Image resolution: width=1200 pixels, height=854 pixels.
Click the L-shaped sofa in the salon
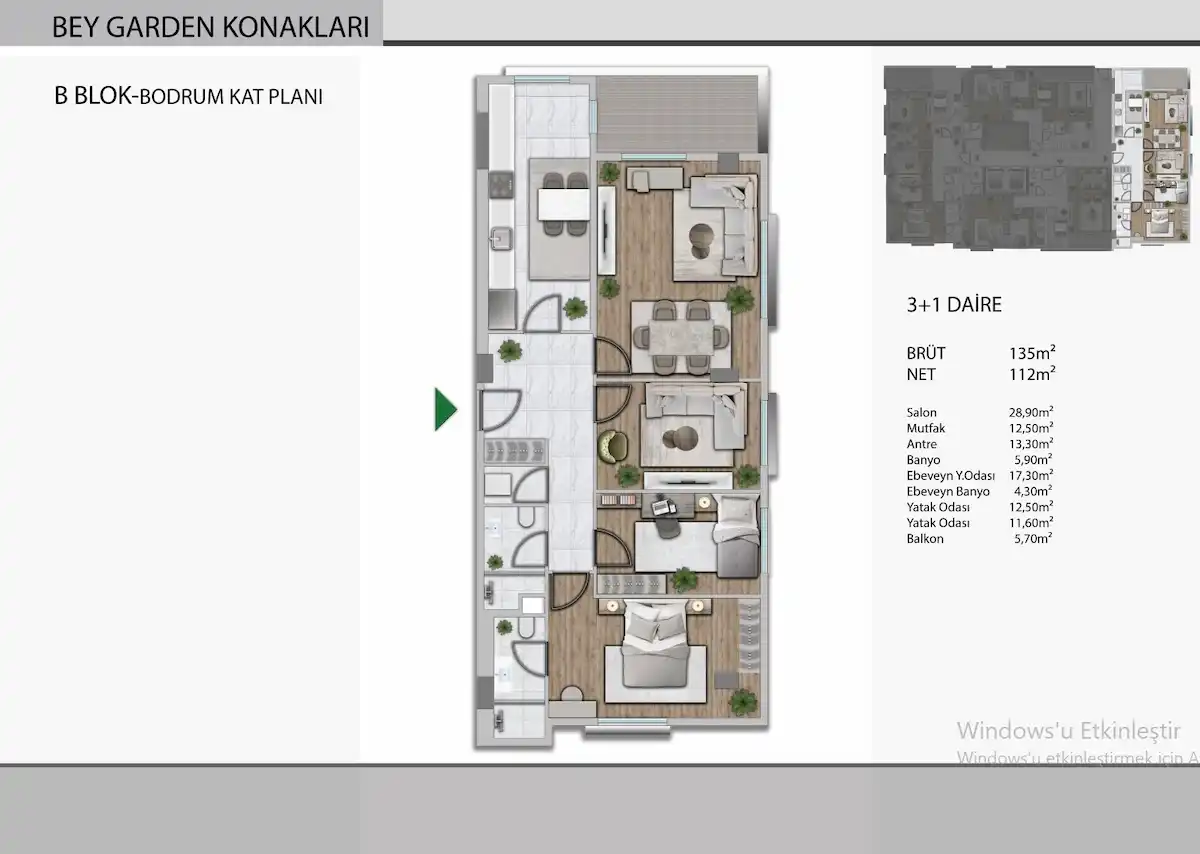click(718, 227)
